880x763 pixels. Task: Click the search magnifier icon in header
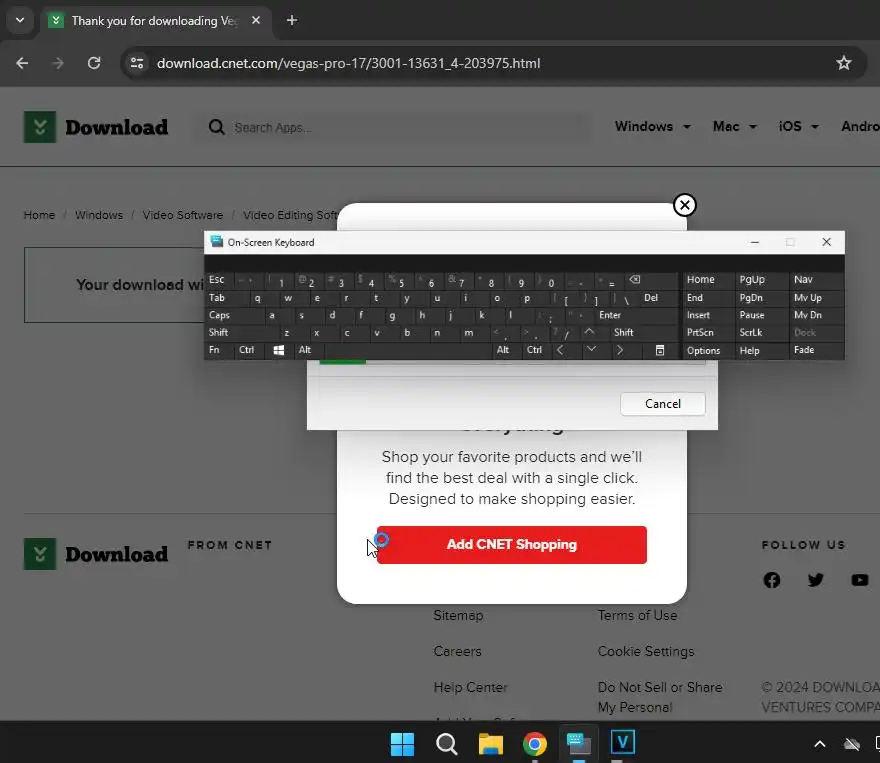coord(217,127)
